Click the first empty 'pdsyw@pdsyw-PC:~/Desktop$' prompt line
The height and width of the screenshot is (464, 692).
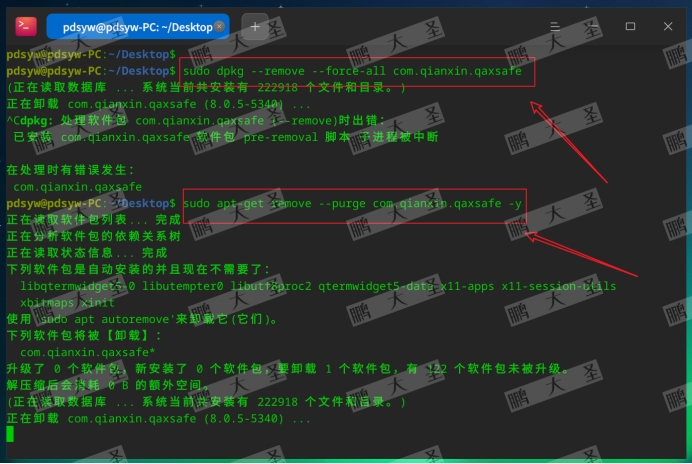(91, 54)
